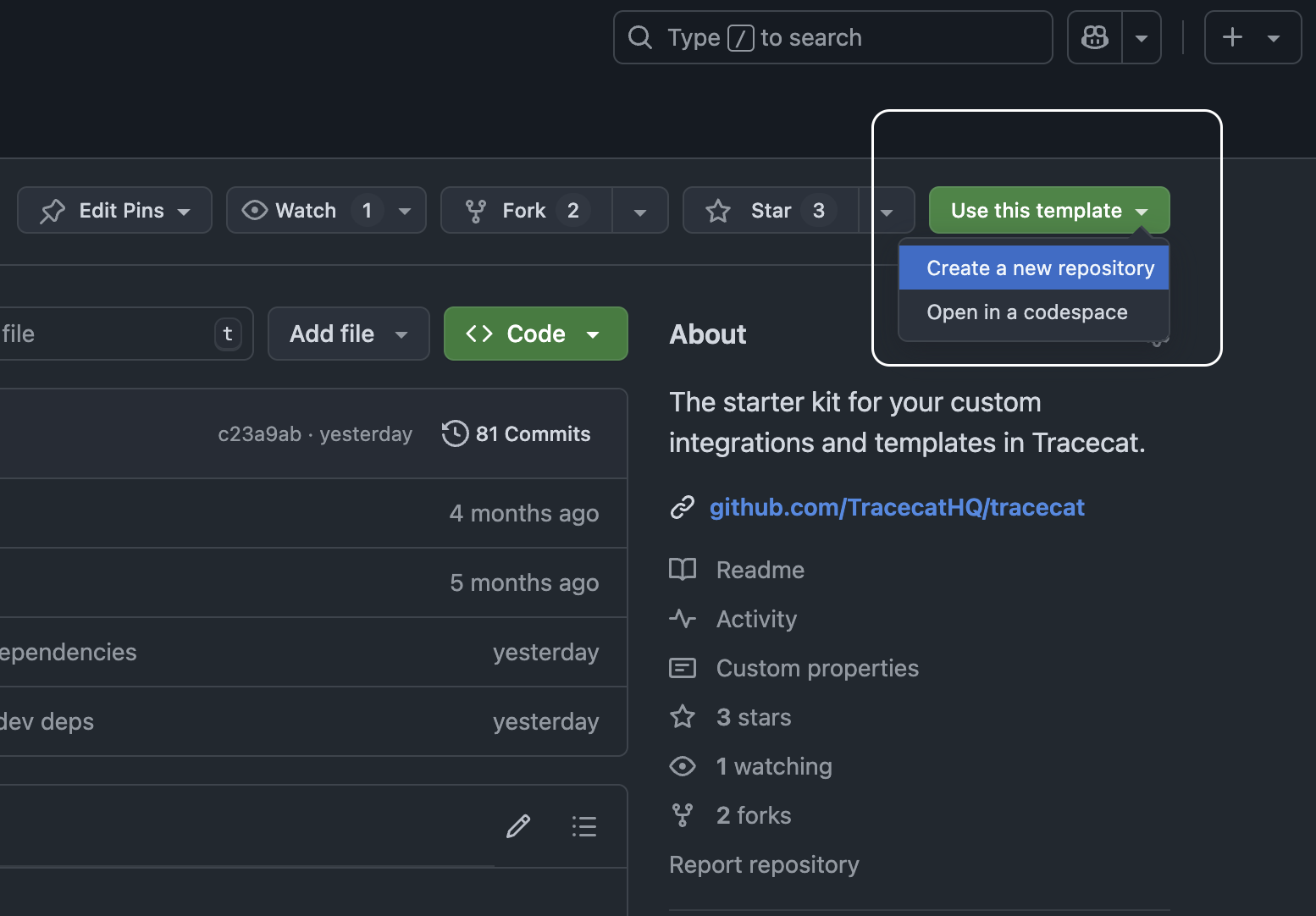Image resolution: width=1316 pixels, height=916 pixels.
Task: Open the github.com/TracecatHQ/tracecat link
Action: [897, 507]
